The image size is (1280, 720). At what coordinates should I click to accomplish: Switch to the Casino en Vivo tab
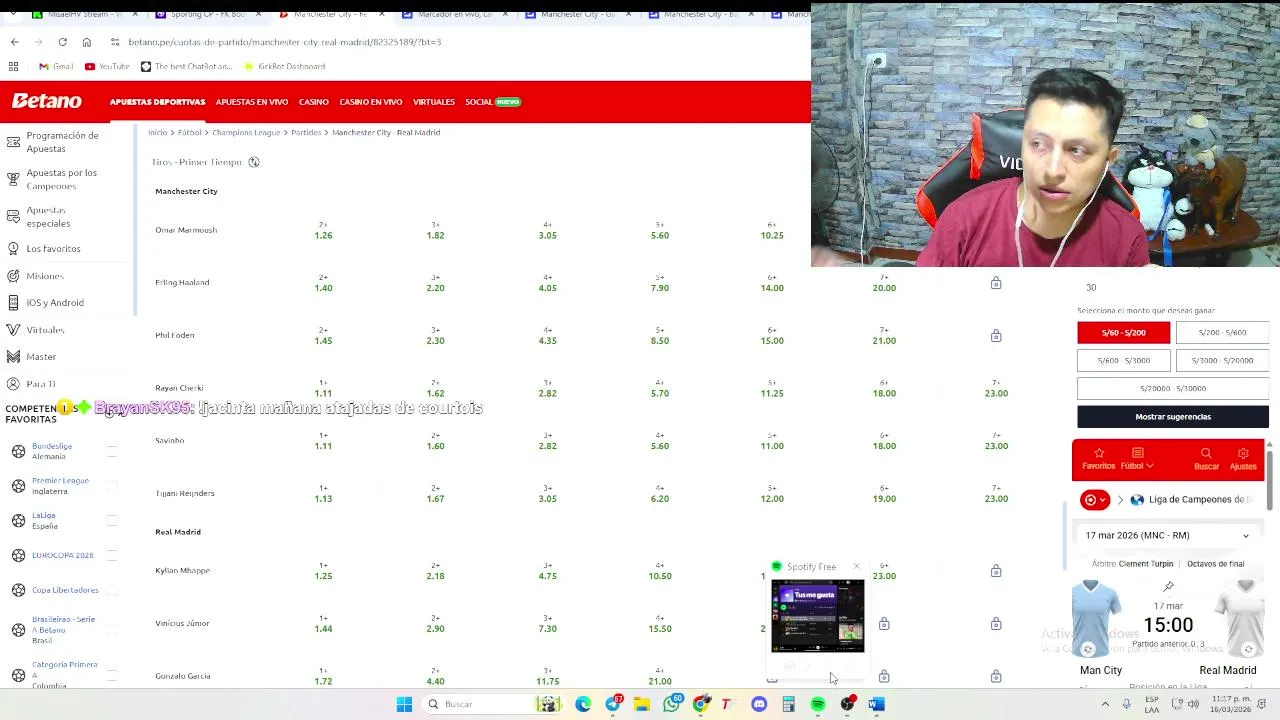(370, 102)
